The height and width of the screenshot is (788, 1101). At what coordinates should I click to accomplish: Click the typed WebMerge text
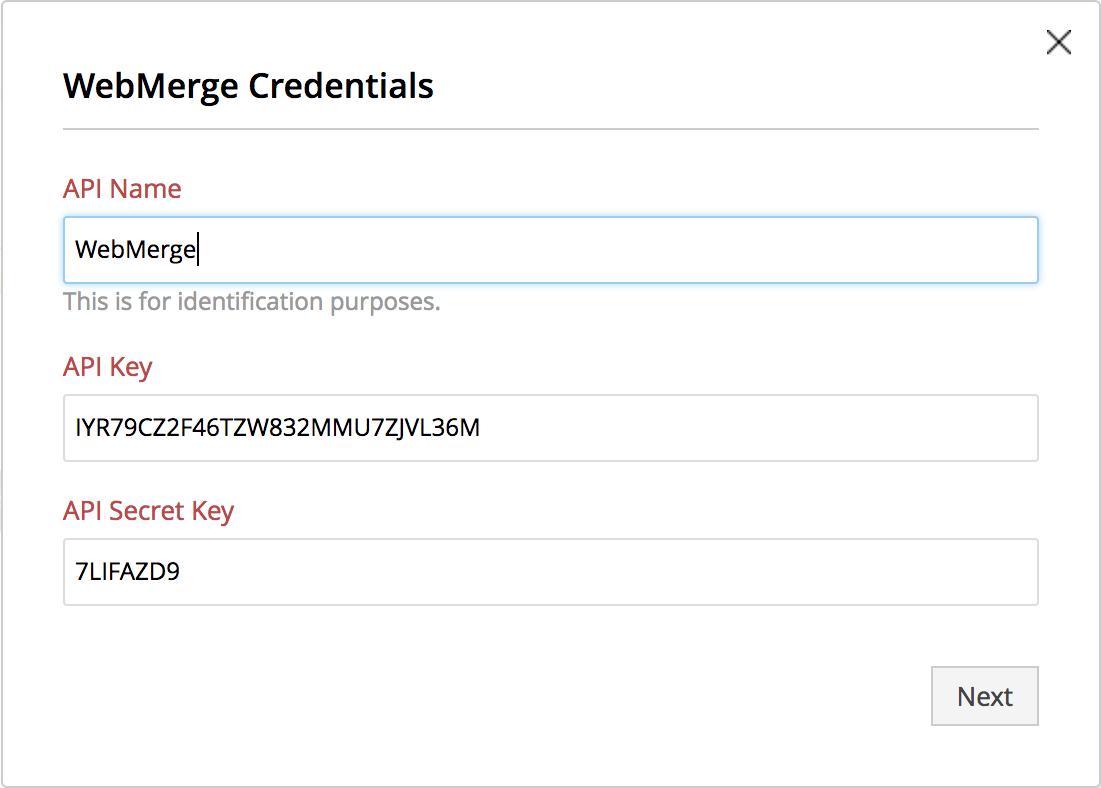click(x=135, y=250)
